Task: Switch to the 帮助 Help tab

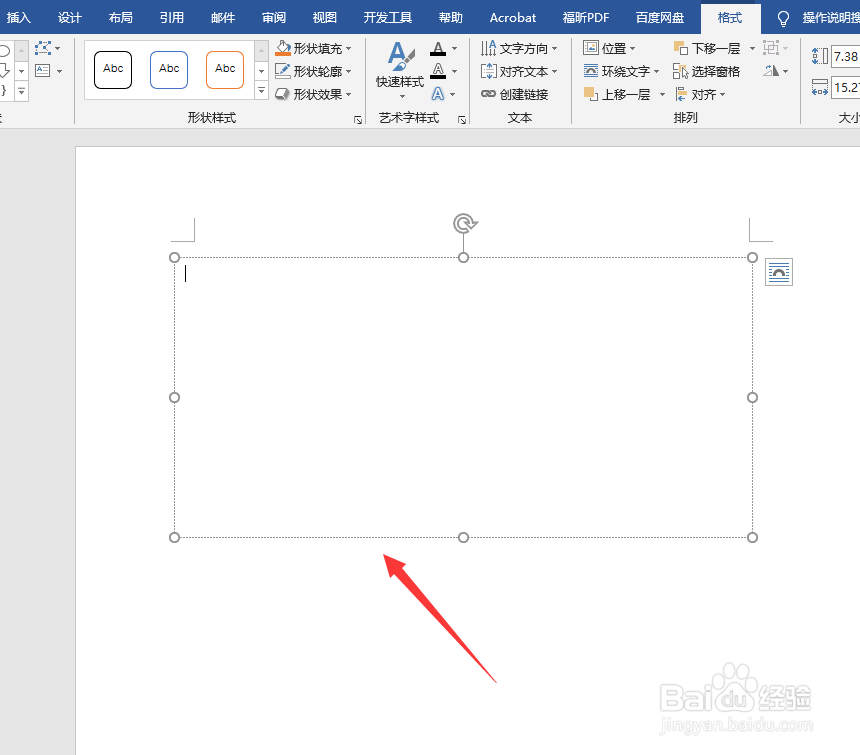Action: pyautogui.click(x=451, y=18)
